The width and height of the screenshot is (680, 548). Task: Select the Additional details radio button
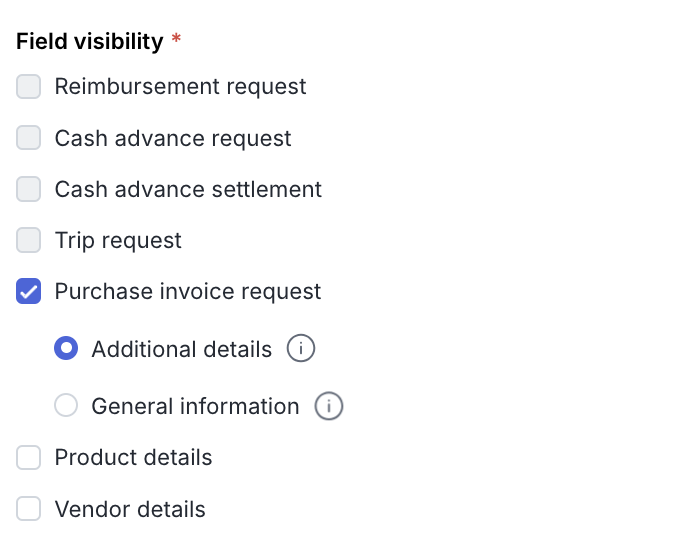[x=66, y=349]
